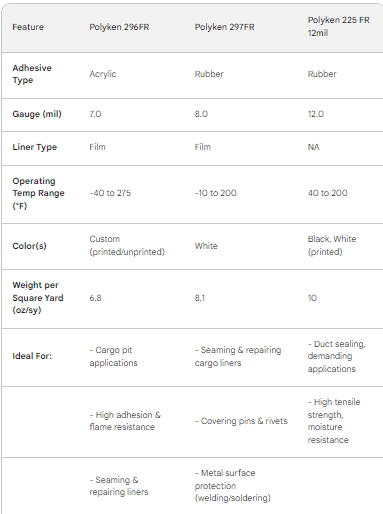Click the Custom (printed/unprinted) color cell
Viewport: 383px width, 514px height.
coord(127,245)
